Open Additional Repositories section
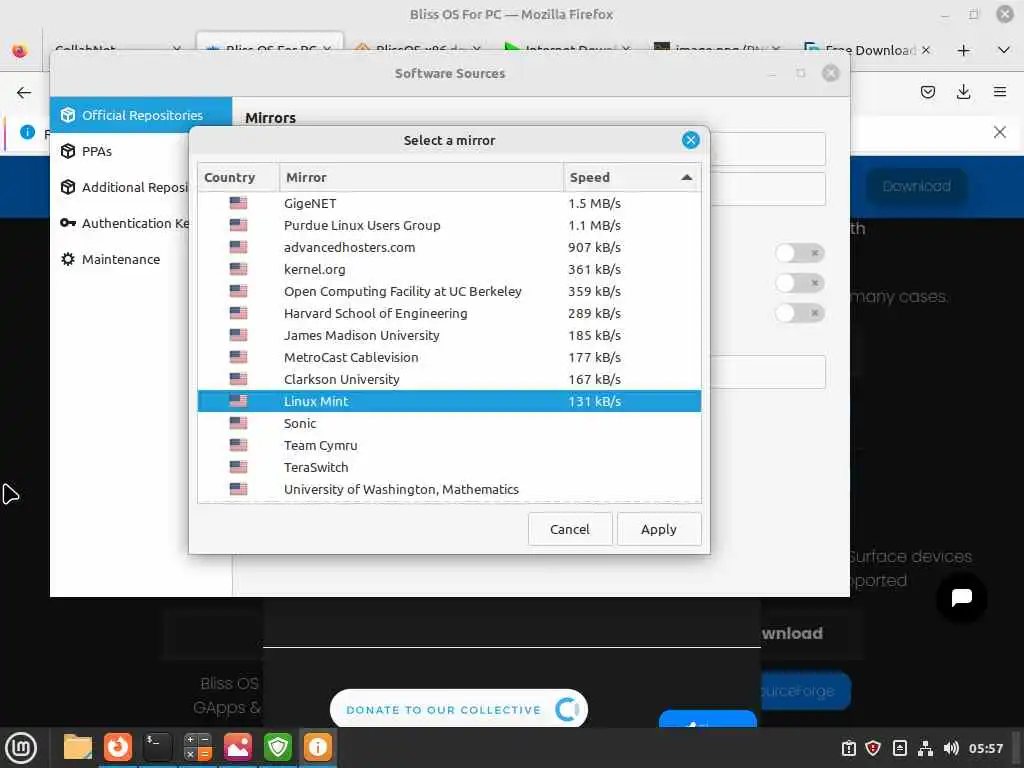The height and width of the screenshot is (768, 1024). 120,187
